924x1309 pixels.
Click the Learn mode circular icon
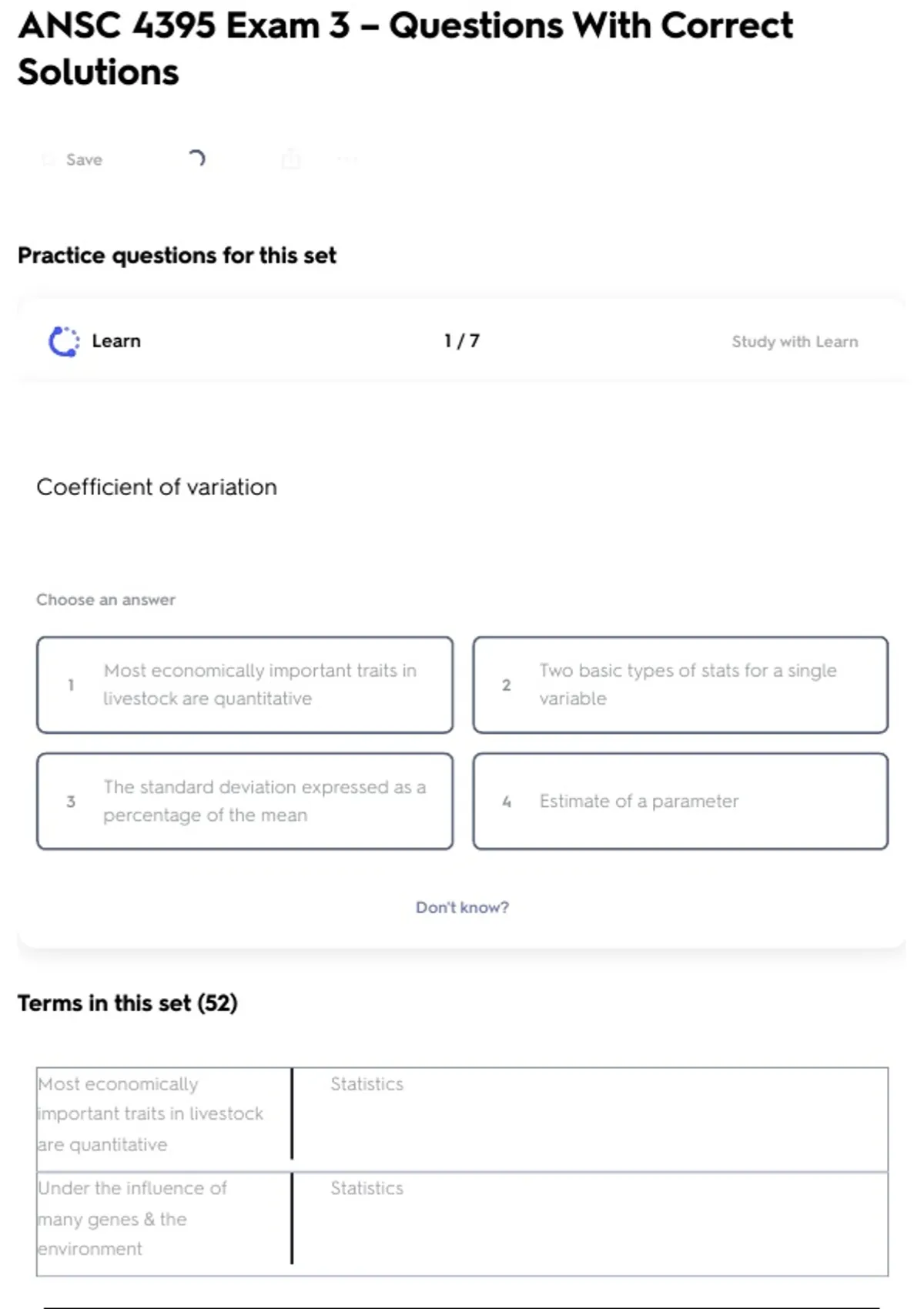click(64, 341)
